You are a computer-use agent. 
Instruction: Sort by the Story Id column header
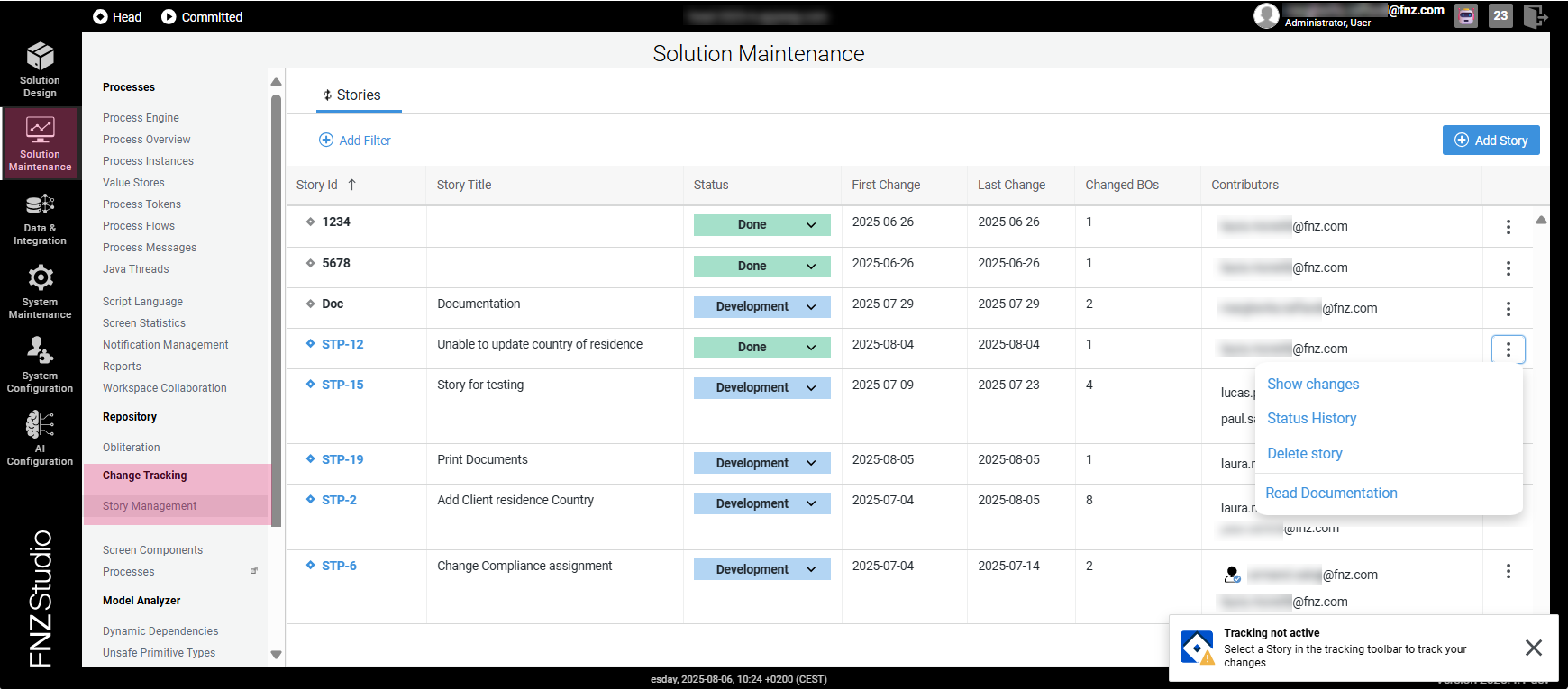[x=317, y=185]
